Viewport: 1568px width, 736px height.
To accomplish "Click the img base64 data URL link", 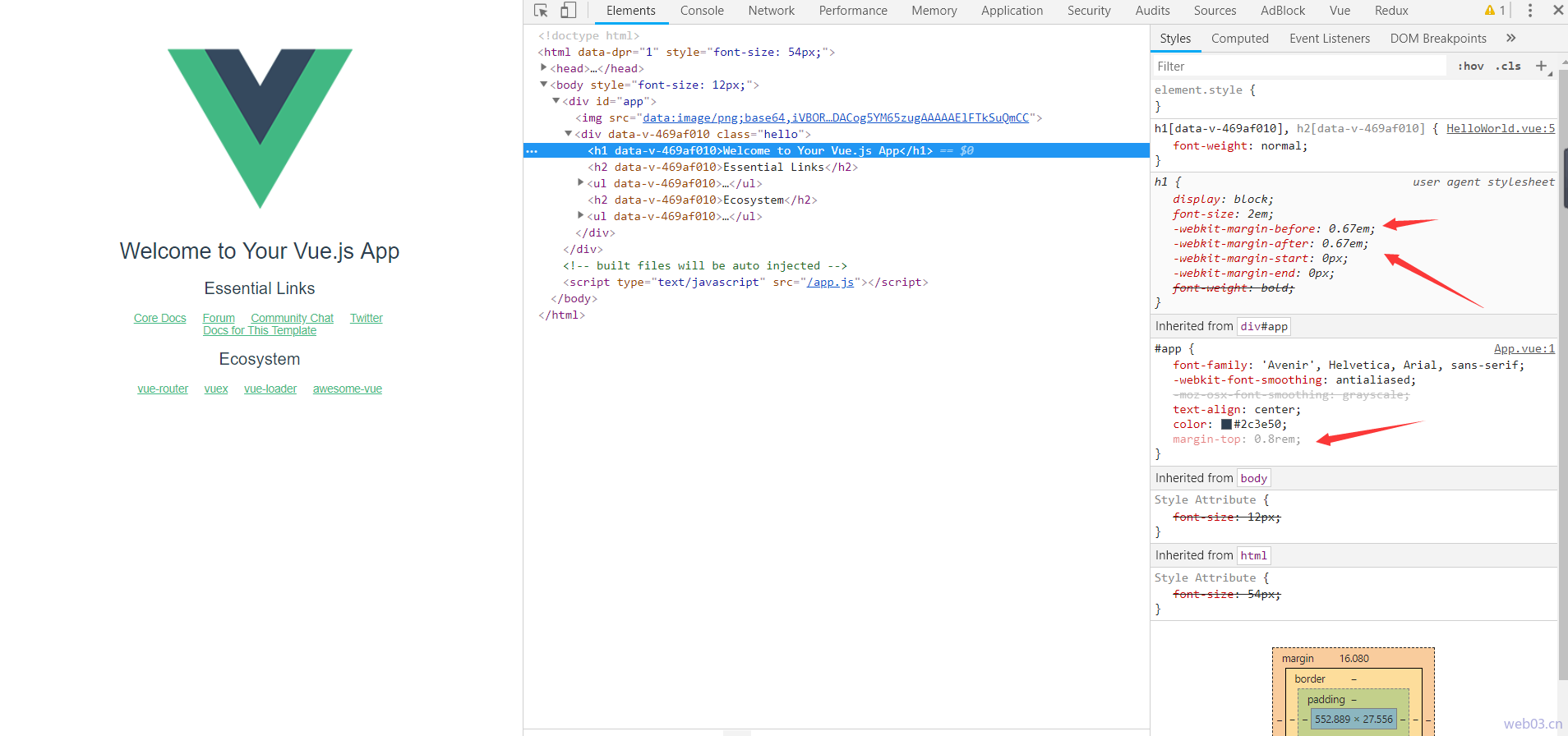I will [836, 117].
